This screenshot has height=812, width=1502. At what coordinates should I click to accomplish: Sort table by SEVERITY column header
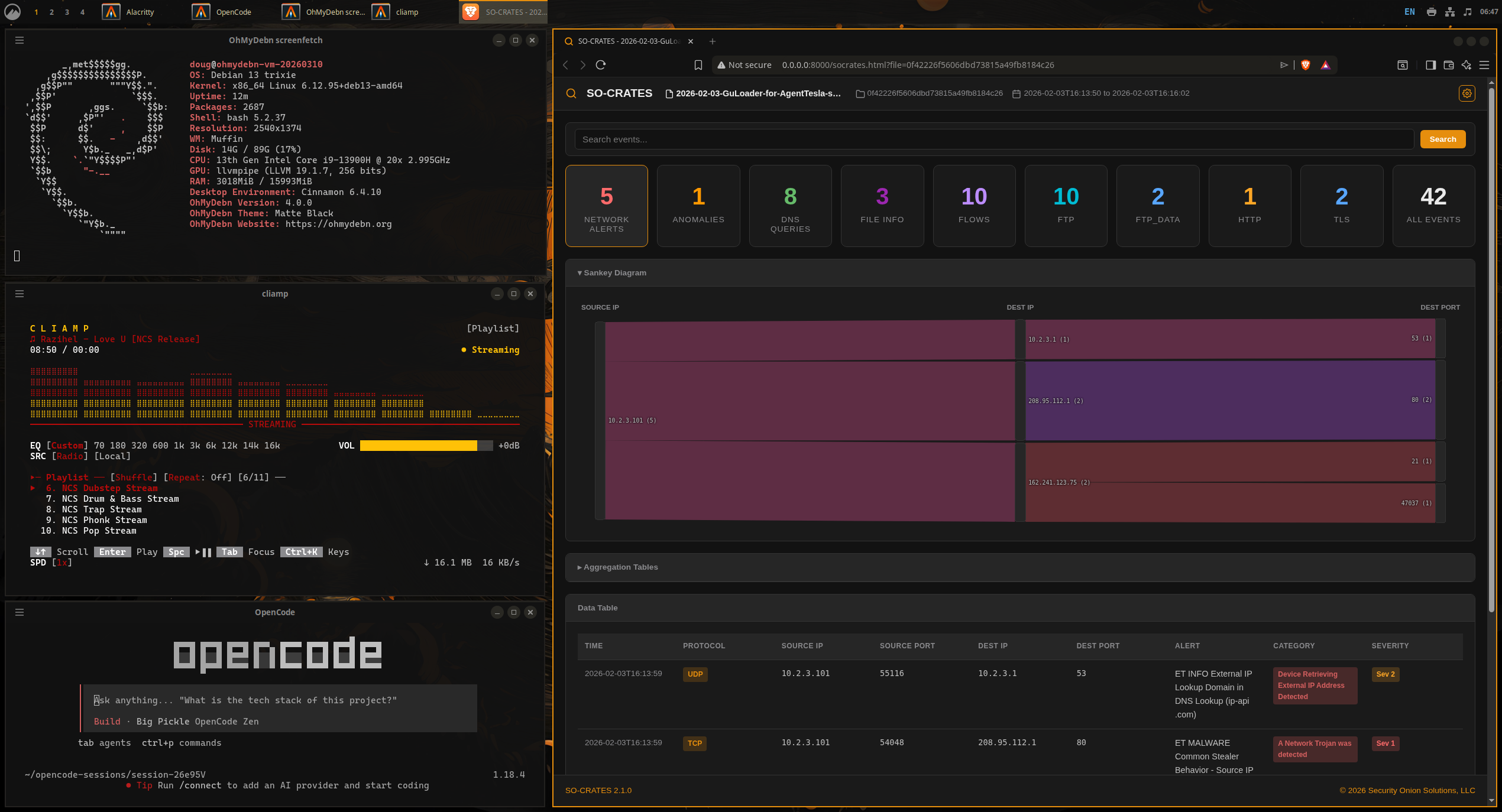coord(1390,646)
